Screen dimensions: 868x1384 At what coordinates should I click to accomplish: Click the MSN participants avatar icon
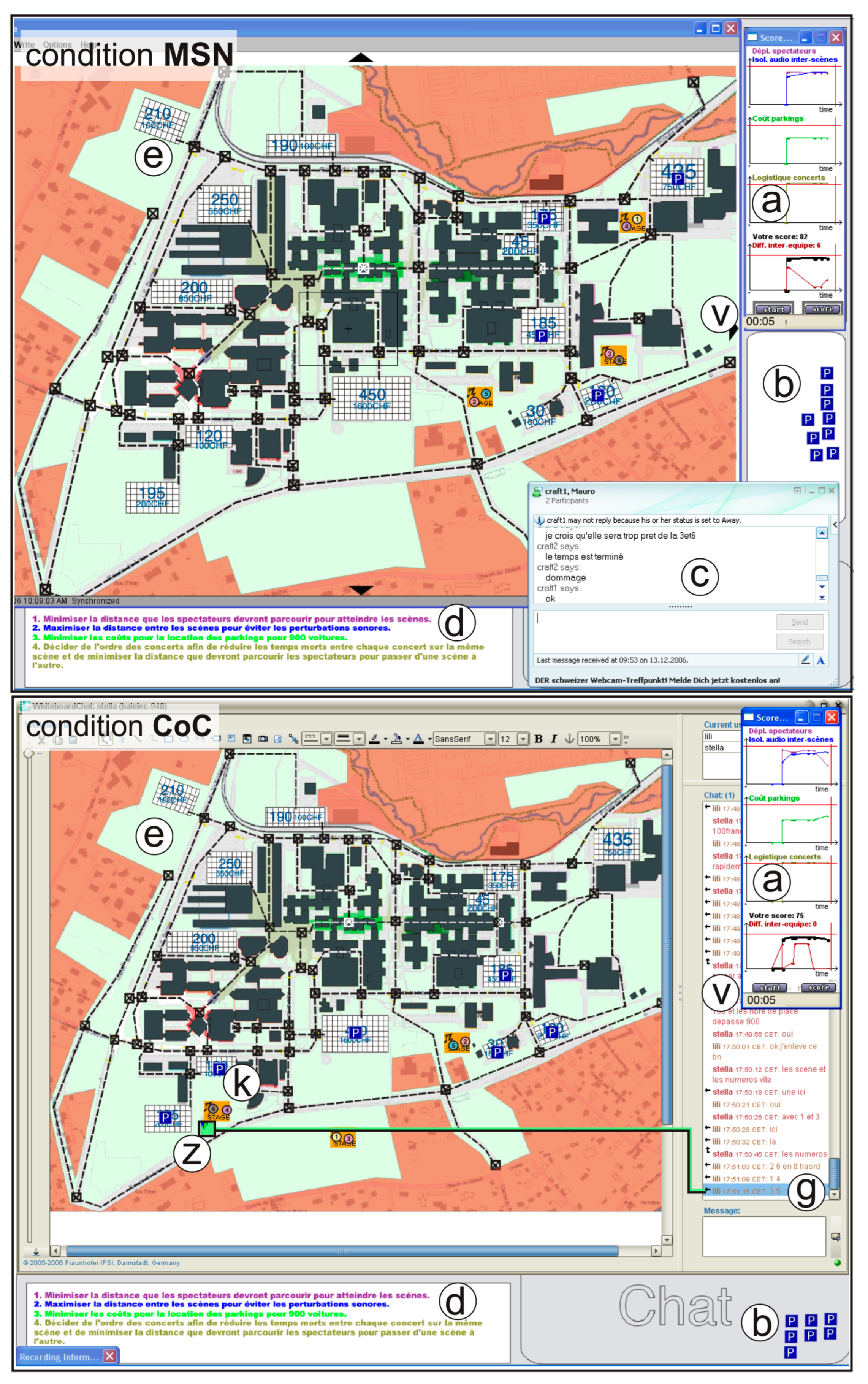(x=537, y=491)
